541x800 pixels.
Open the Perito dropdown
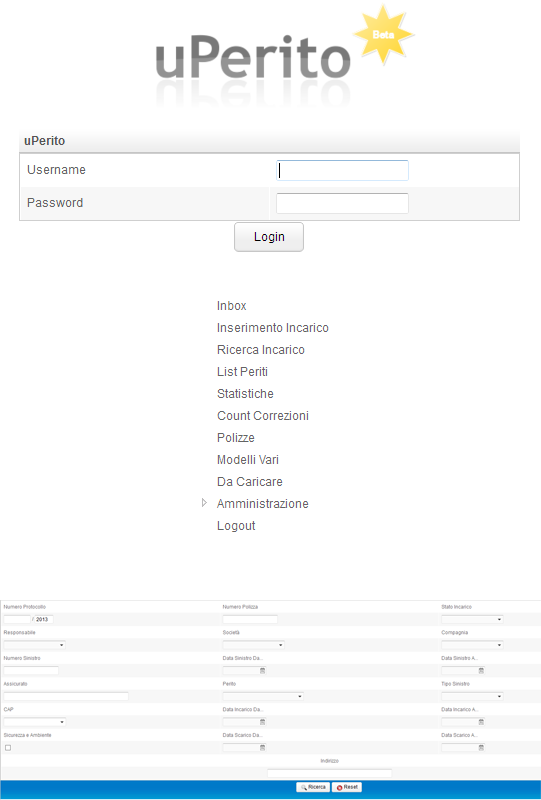(263, 696)
